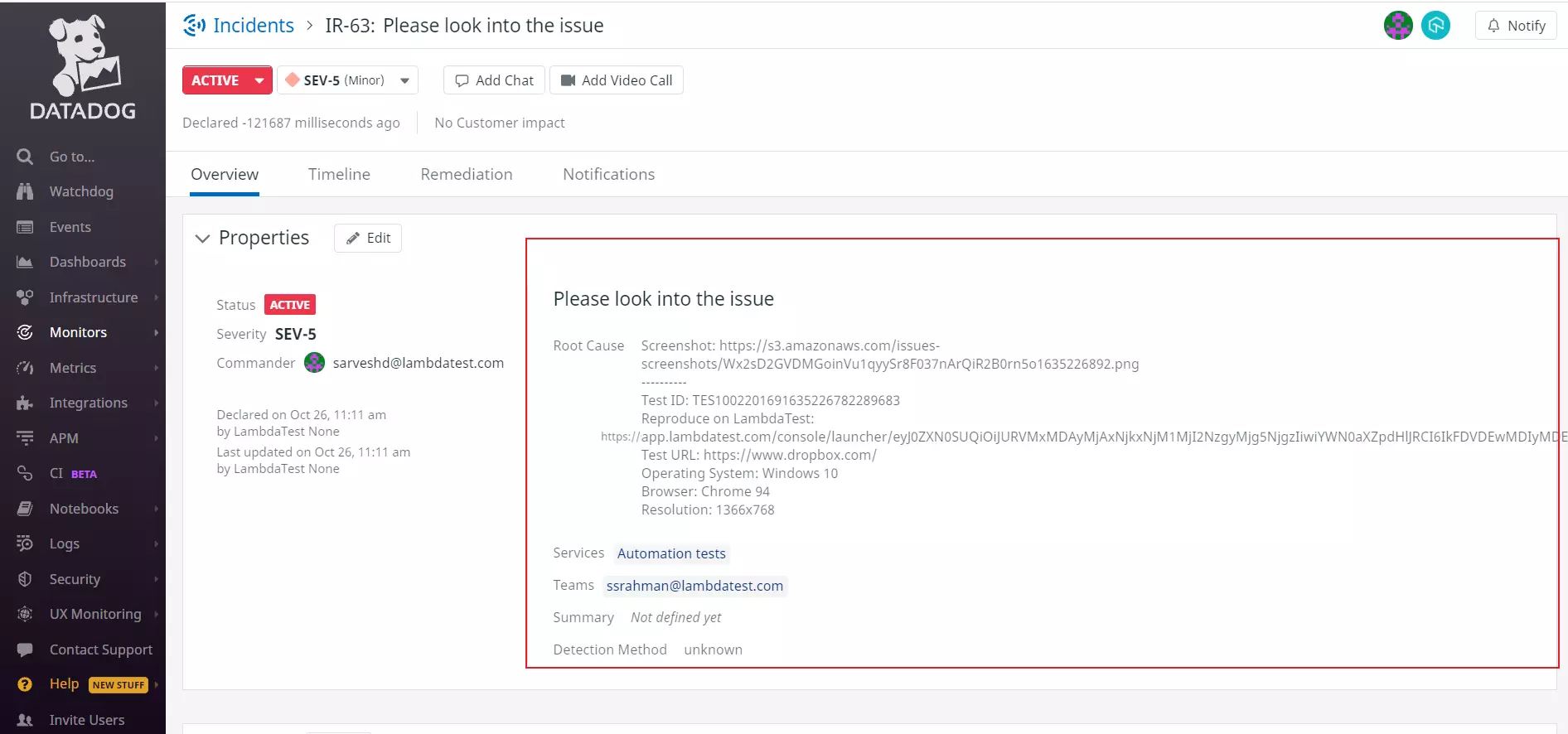Open the Watchdog binoculars icon
Screen dimensions: 1568x734
(x=25, y=191)
